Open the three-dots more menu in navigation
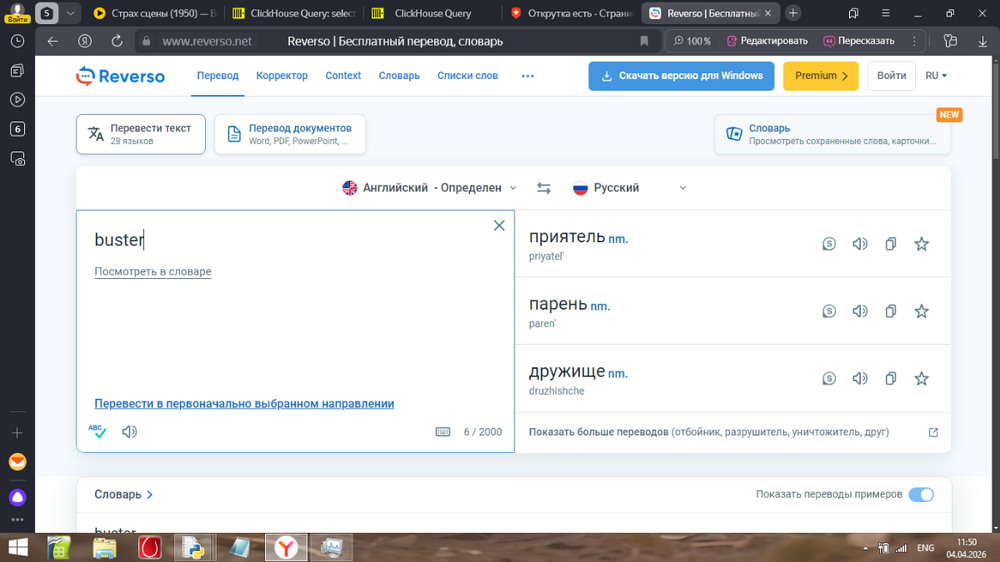This screenshot has width=1000, height=562. tap(527, 76)
